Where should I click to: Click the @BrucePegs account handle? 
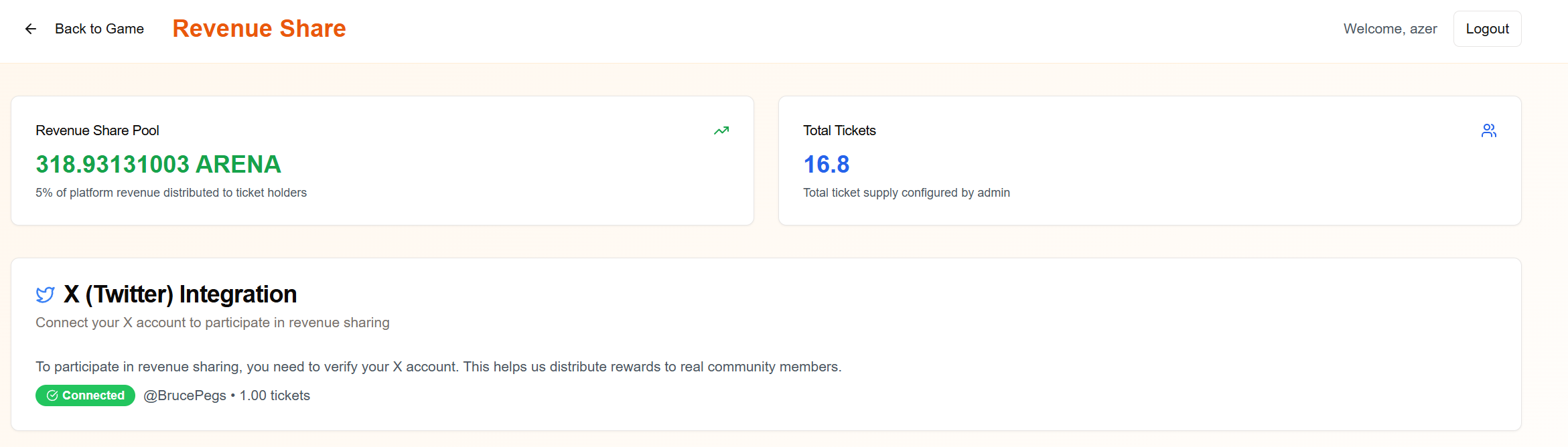pos(185,395)
